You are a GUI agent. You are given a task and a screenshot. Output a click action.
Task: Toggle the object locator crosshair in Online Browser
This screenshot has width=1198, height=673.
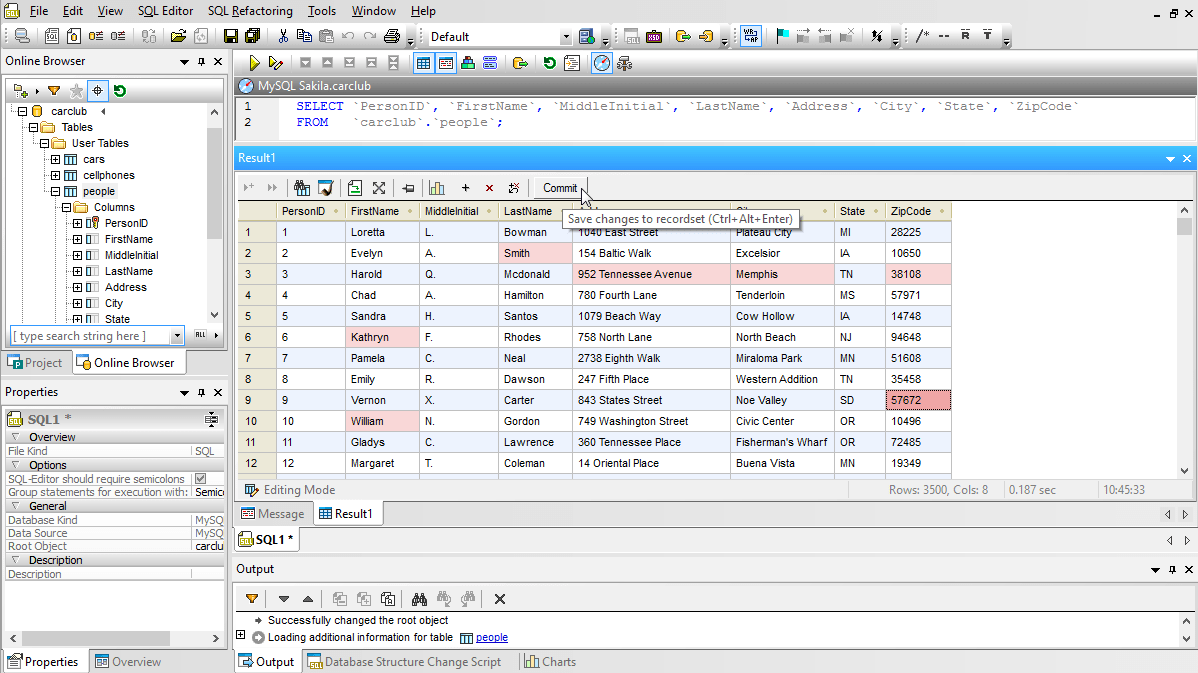coord(97,91)
